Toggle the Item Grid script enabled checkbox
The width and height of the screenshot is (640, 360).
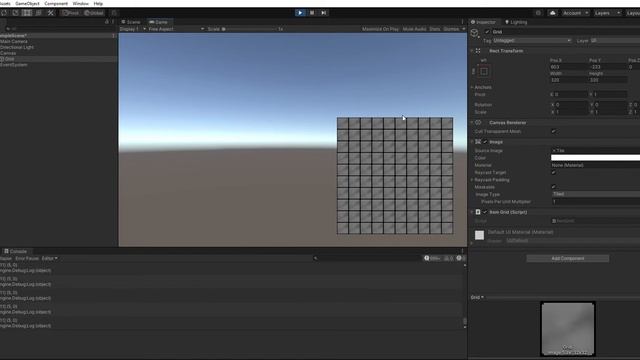[x=485, y=212]
